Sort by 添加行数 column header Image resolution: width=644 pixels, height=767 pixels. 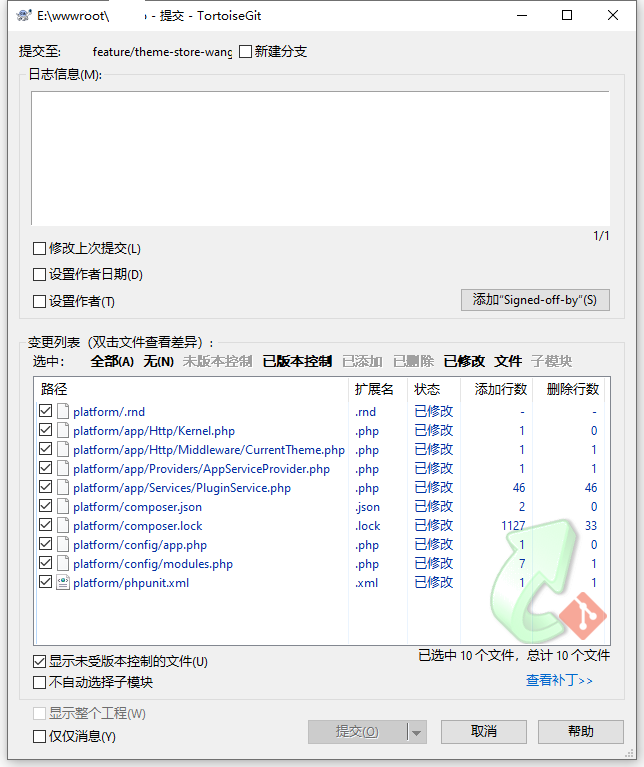click(496, 389)
